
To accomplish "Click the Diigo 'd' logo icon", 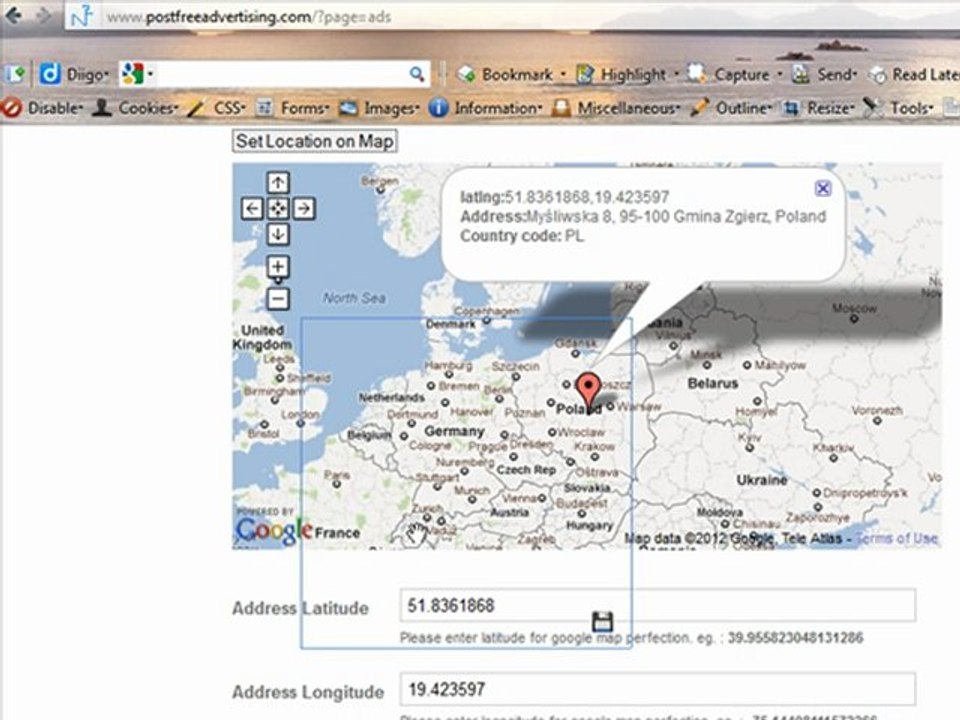I will point(50,74).
